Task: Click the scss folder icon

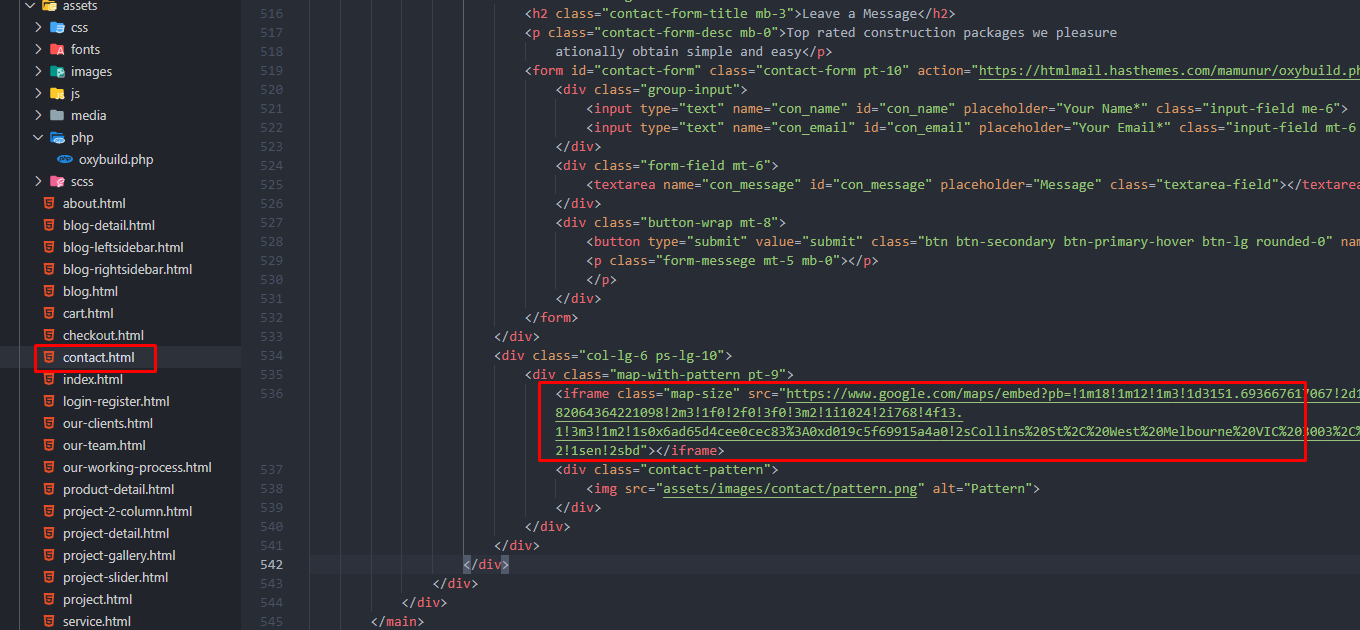Action: click(x=57, y=182)
